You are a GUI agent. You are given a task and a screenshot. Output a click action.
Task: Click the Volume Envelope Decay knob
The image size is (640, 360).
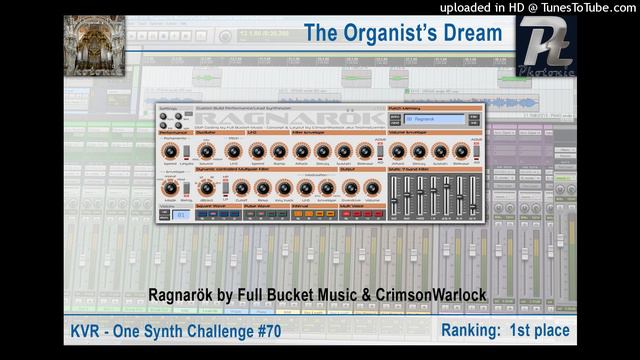pyautogui.click(x=419, y=151)
